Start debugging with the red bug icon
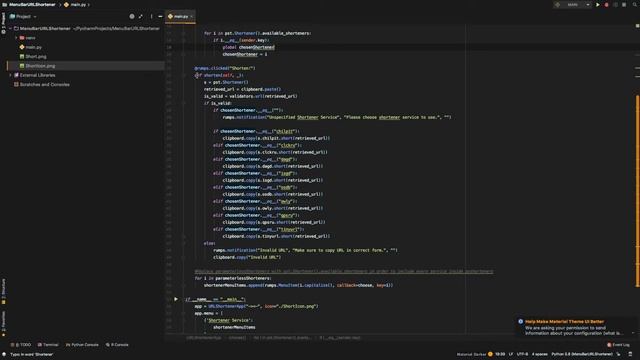 [x=607, y=5]
